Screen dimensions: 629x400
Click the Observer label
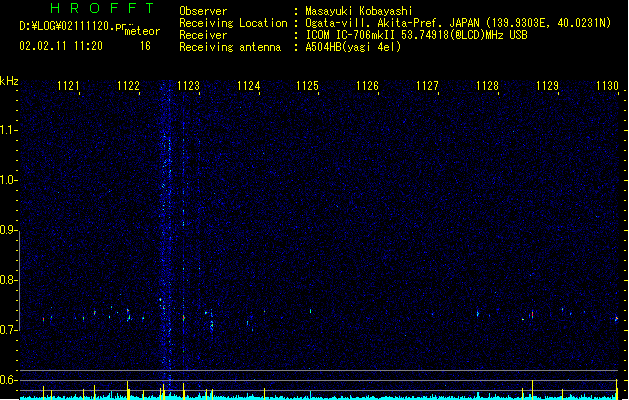tap(203, 11)
